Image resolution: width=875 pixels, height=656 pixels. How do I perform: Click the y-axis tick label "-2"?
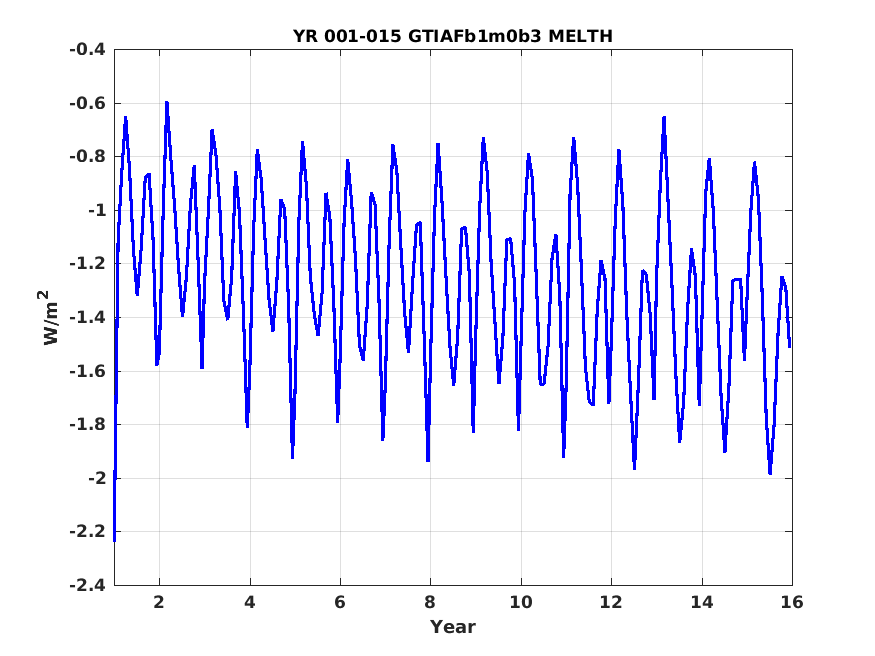point(97,478)
